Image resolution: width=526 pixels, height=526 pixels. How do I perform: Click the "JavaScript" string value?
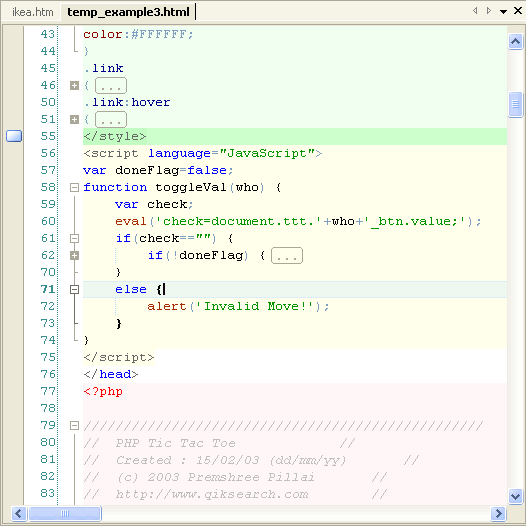(x=267, y=153)
